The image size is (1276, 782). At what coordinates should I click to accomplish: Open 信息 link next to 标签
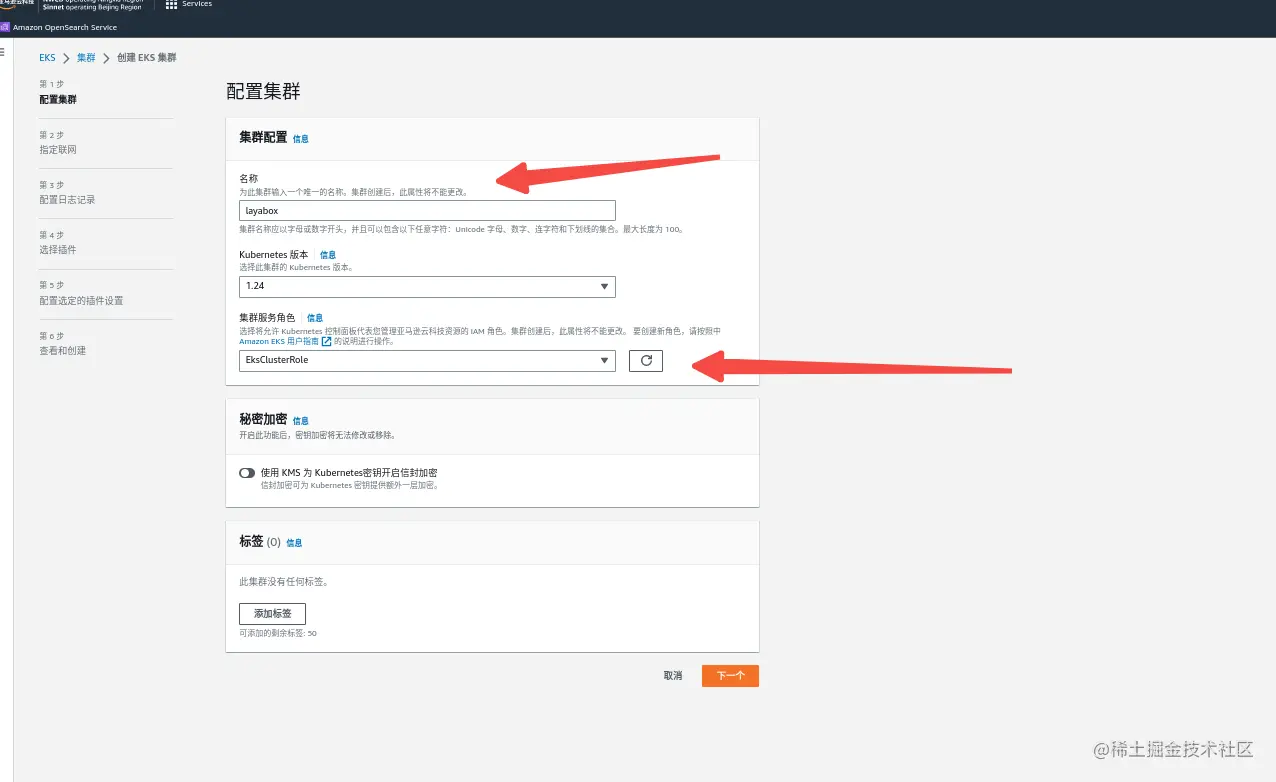click(x=294, y=543)
